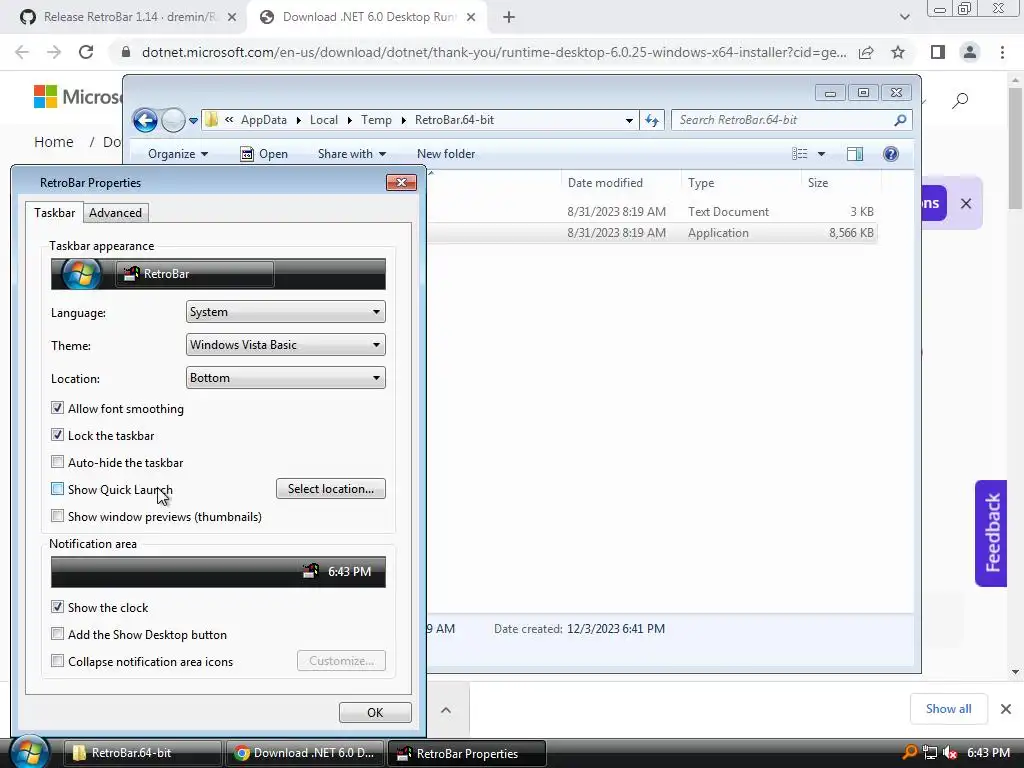Image resolution: width=1024 pixels, height=768 pixels.
Task: Expand the Organize menu in Explorer
Action: tap(178, 153)
